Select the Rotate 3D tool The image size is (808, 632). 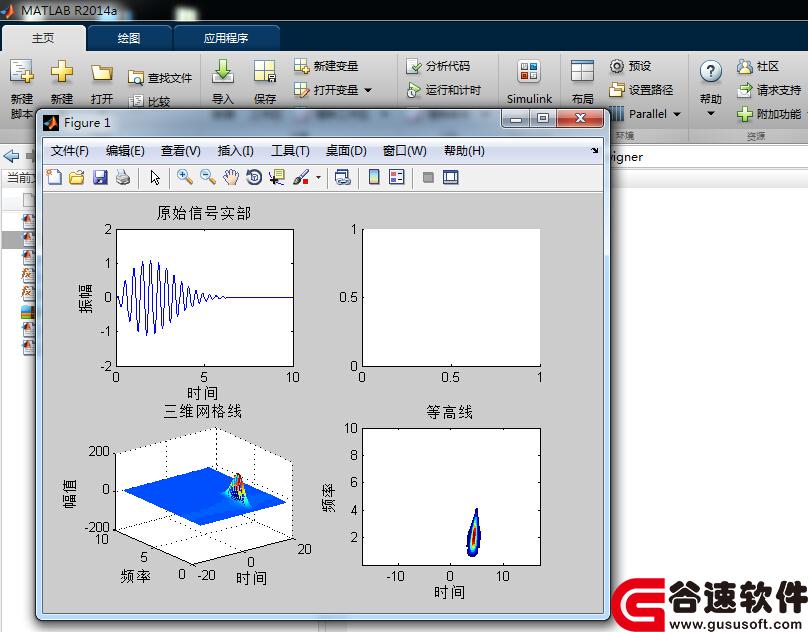point(254,177)
